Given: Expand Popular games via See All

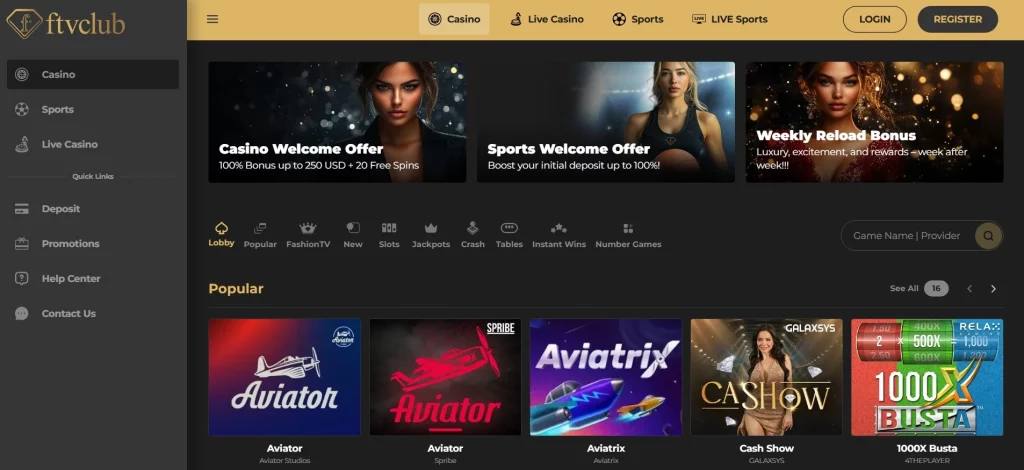Looking at the screenshot, I should pos(904,289).
